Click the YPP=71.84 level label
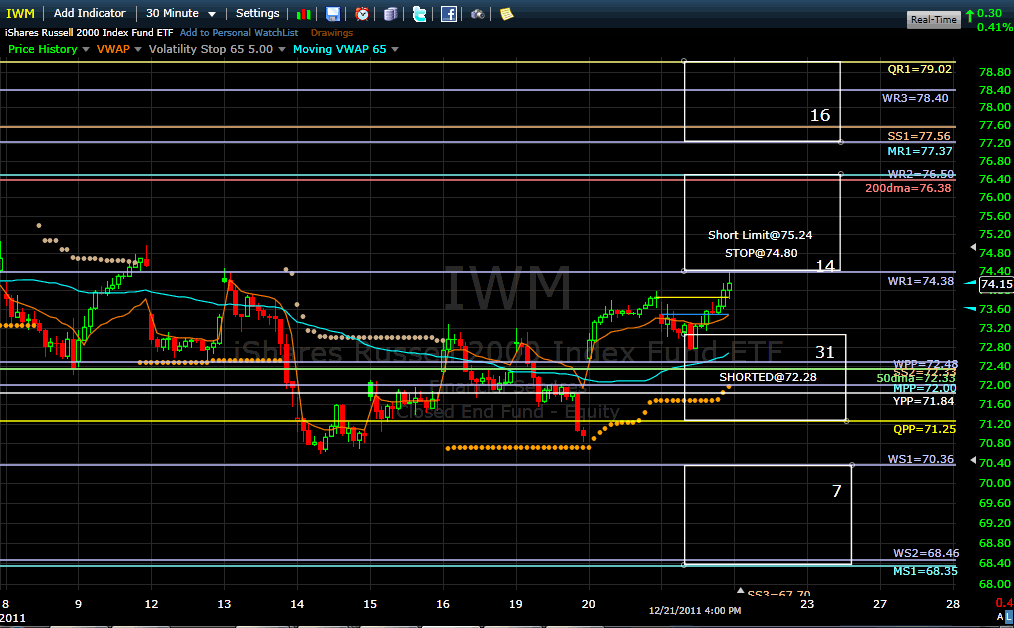The height and width of the screenshot is (628, 1014). click(923, 401)
